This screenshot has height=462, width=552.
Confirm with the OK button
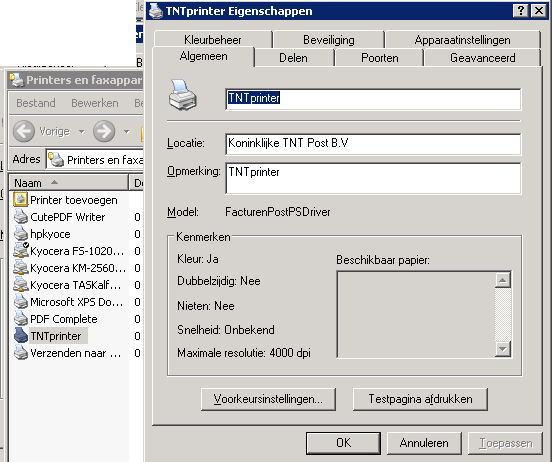pyautogui.click(x=343, y=443)
